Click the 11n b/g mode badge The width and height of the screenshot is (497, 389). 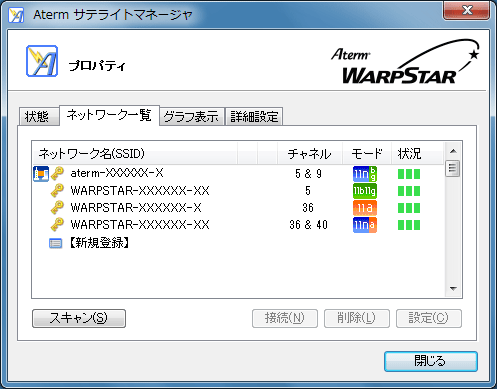point(365,174)
